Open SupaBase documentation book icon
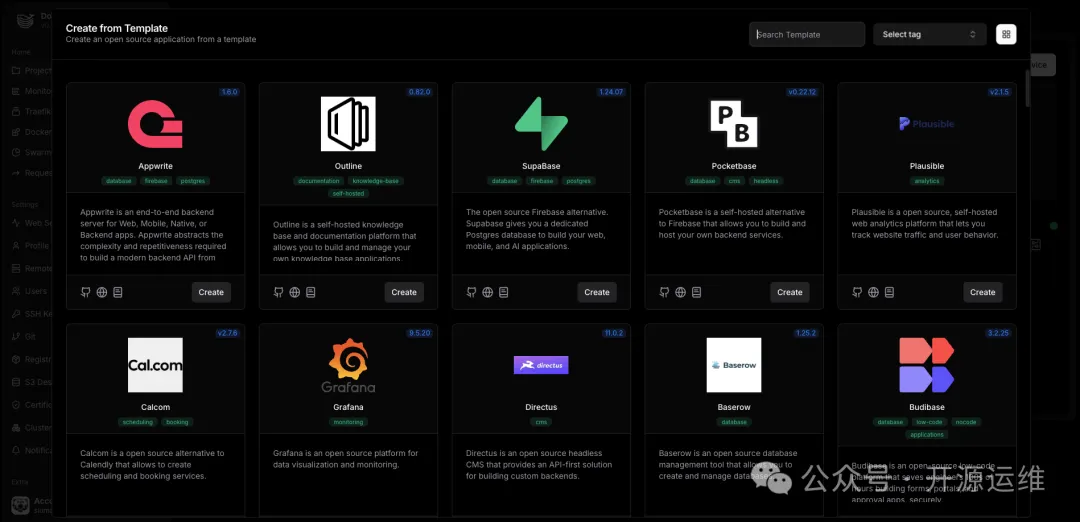Viewport: 1080px width, 522px height. click(x=503, y=292)
